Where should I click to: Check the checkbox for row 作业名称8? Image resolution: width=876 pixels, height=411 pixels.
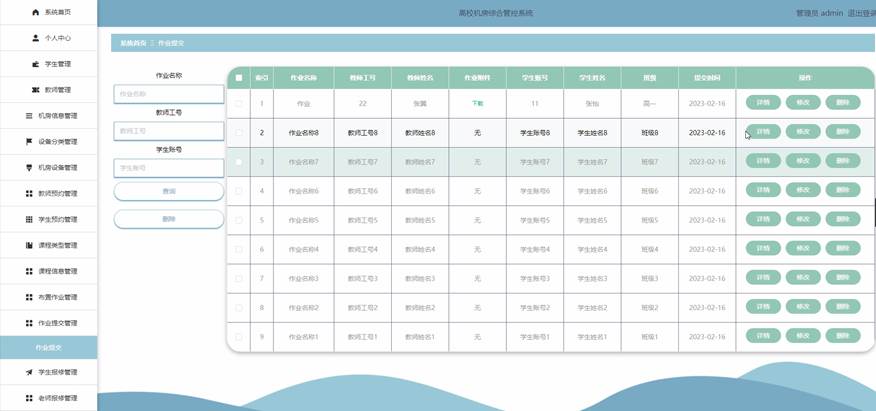(239, 133)
